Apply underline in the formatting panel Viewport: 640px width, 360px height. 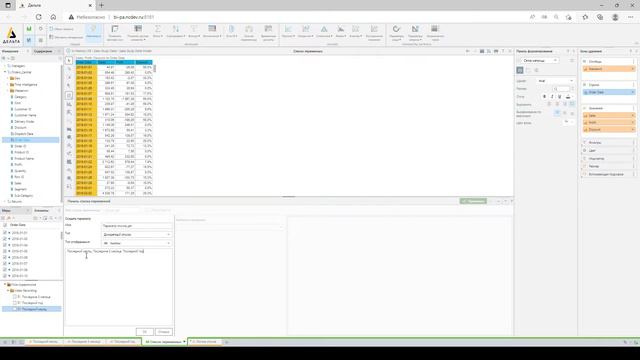pyautogui.click(x=560, y=97)
